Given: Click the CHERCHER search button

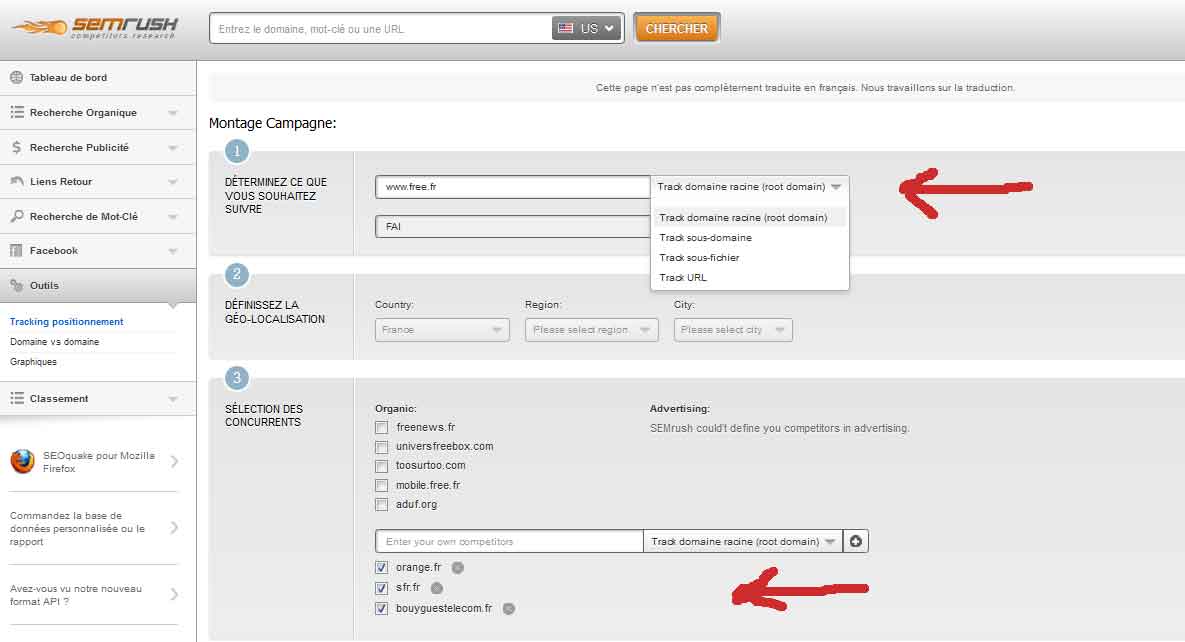Looking at the screenshot, I should coord(676,29).
